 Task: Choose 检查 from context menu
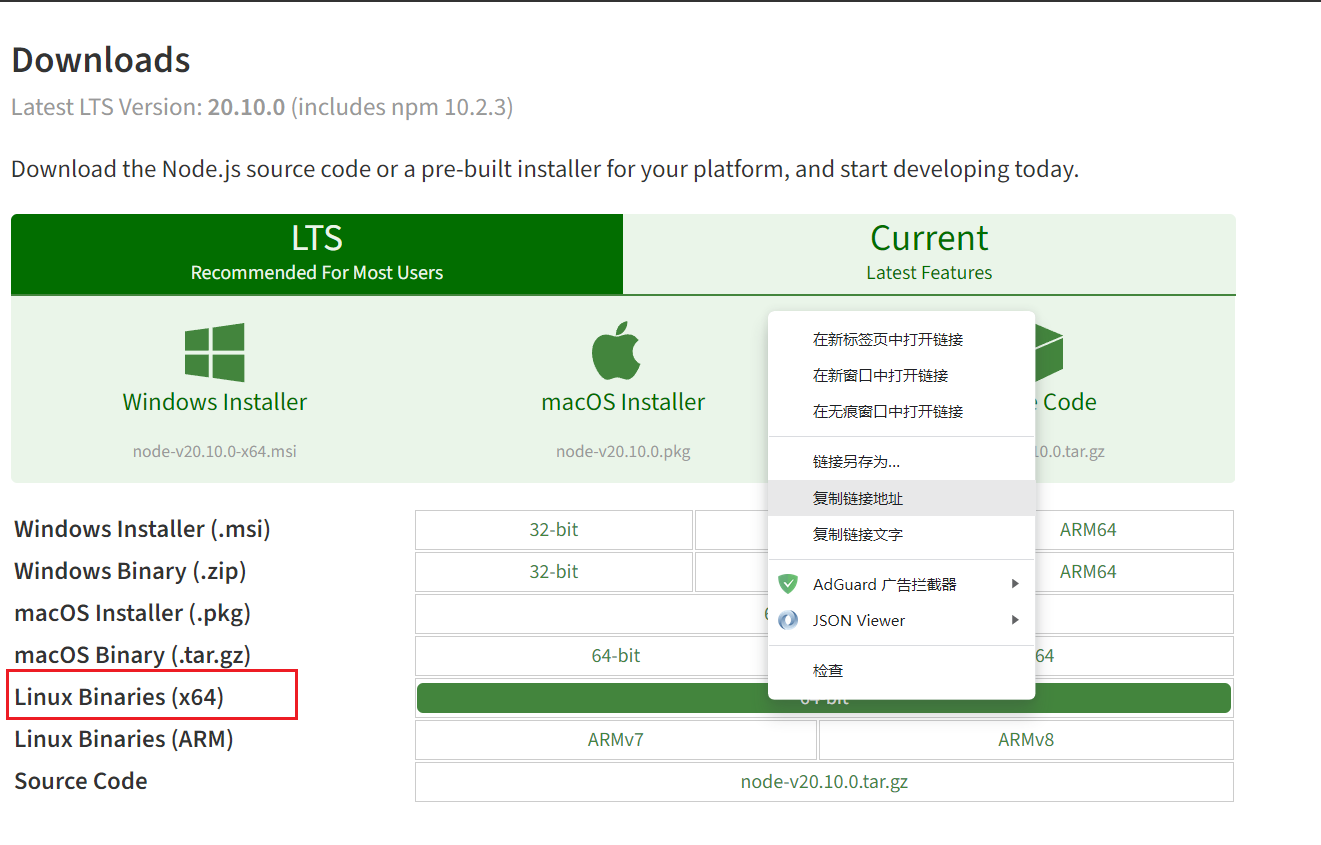coord(901,670)
